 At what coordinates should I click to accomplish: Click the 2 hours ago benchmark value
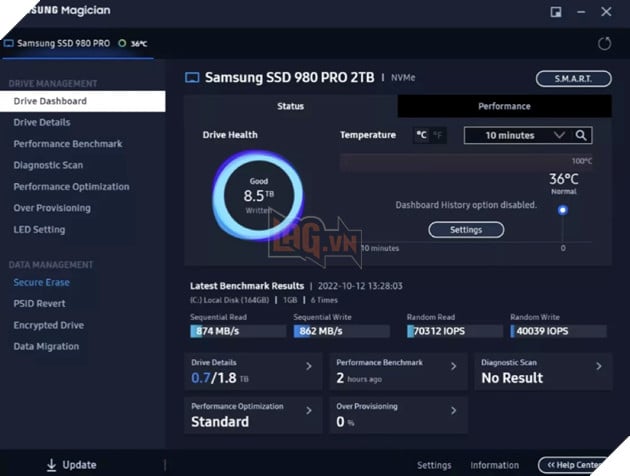click(x=359, y=378)
